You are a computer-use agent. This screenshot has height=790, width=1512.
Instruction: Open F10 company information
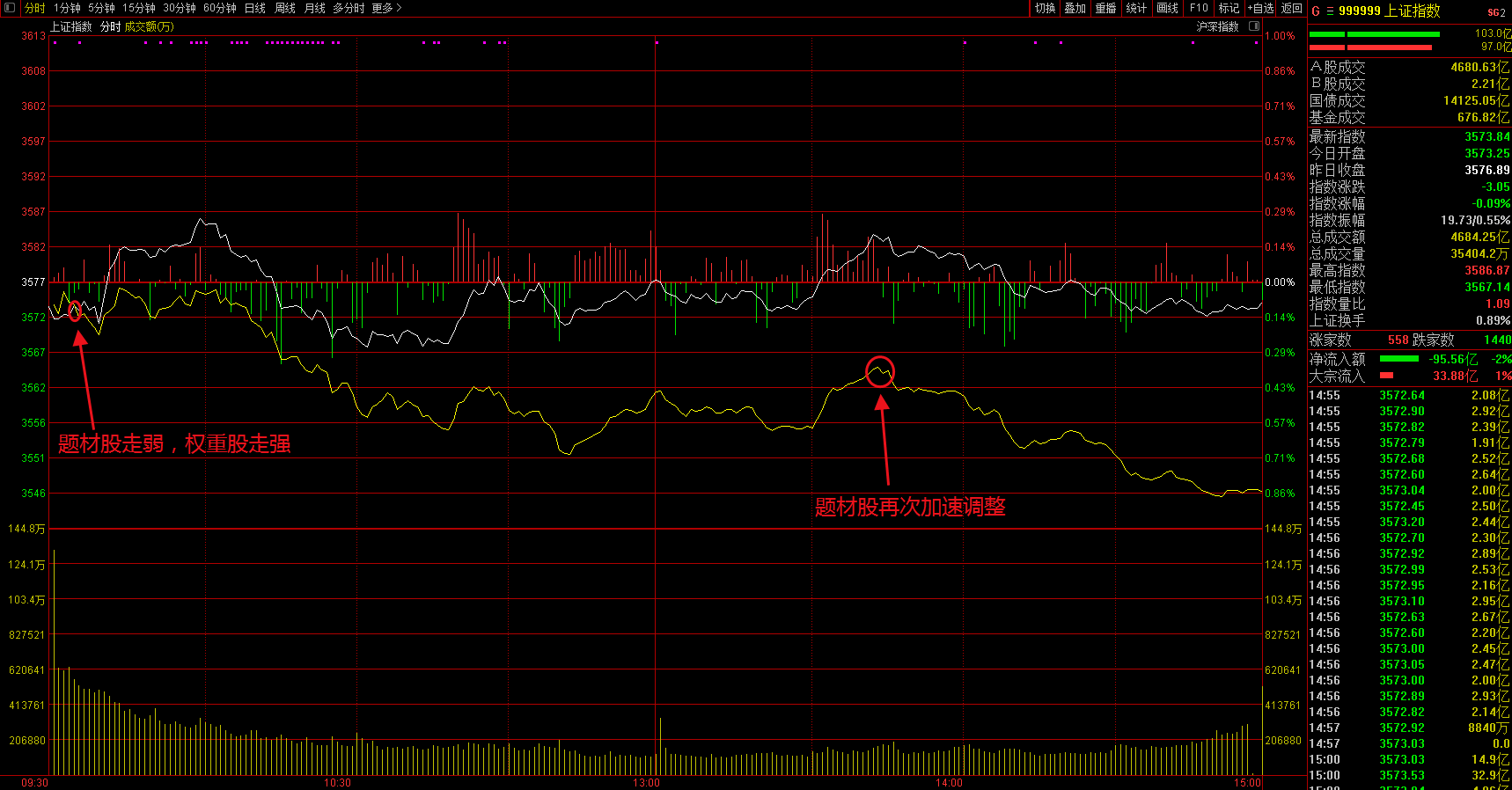[x=1199, y=8]
